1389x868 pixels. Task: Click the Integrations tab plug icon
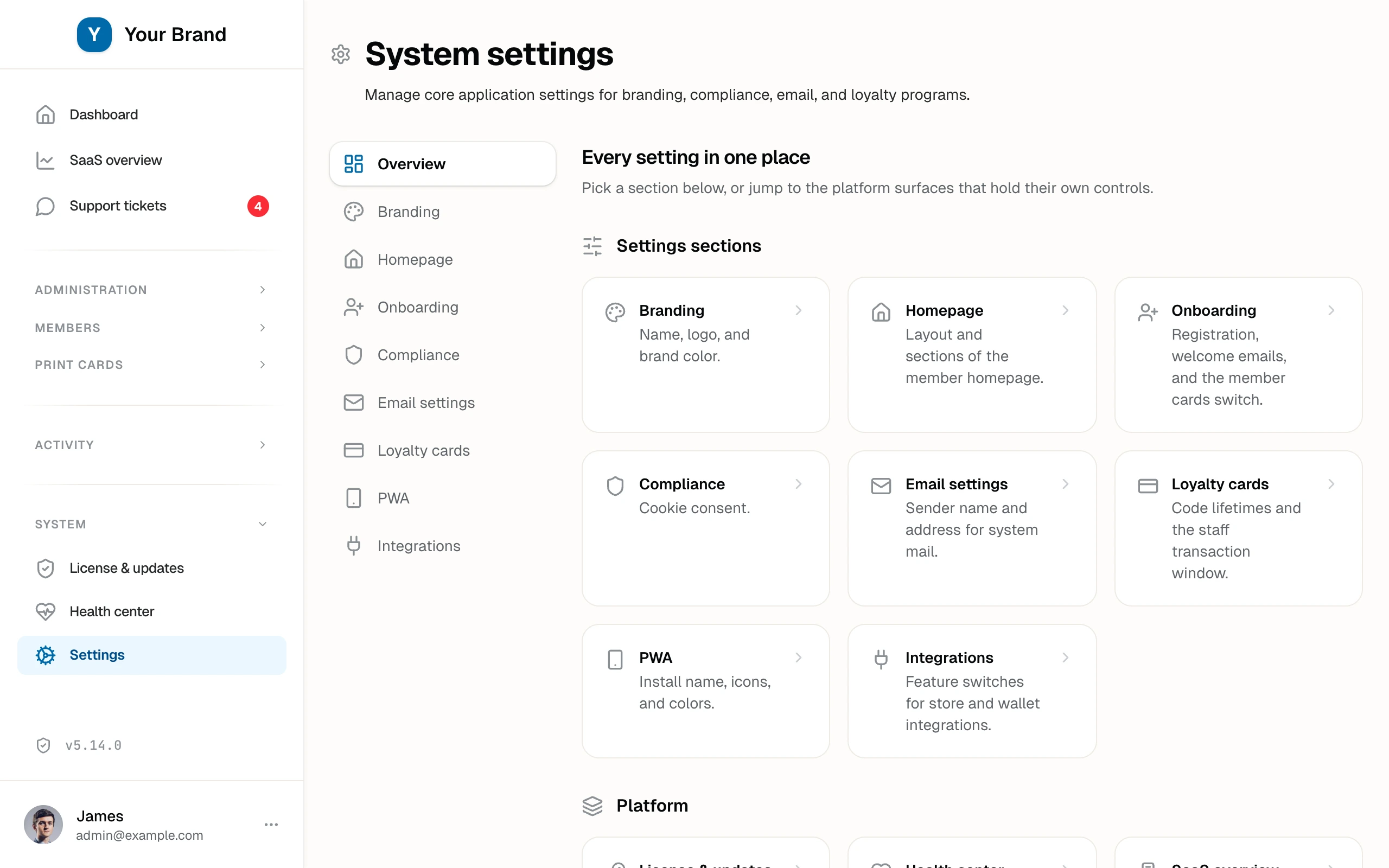coord(354,546)
